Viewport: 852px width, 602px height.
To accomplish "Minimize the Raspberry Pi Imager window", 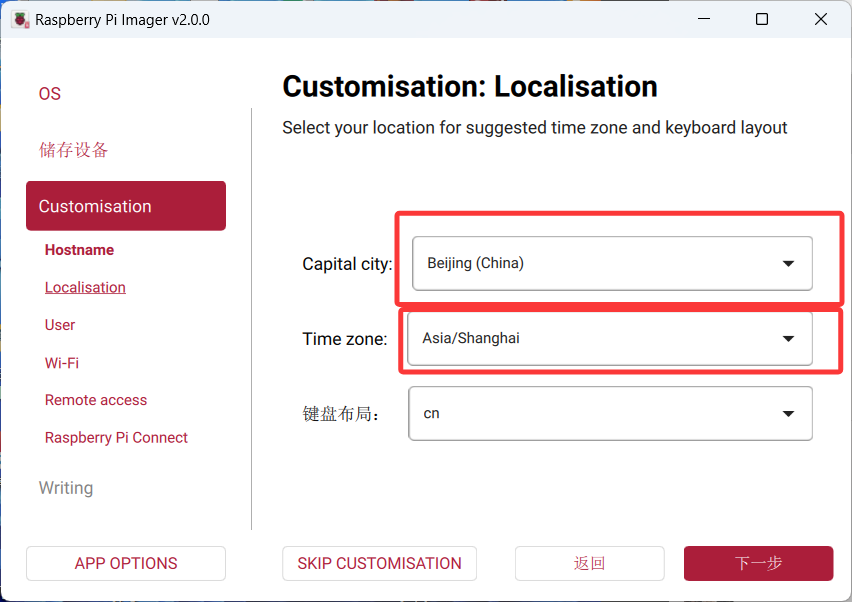I will [704, 19].
